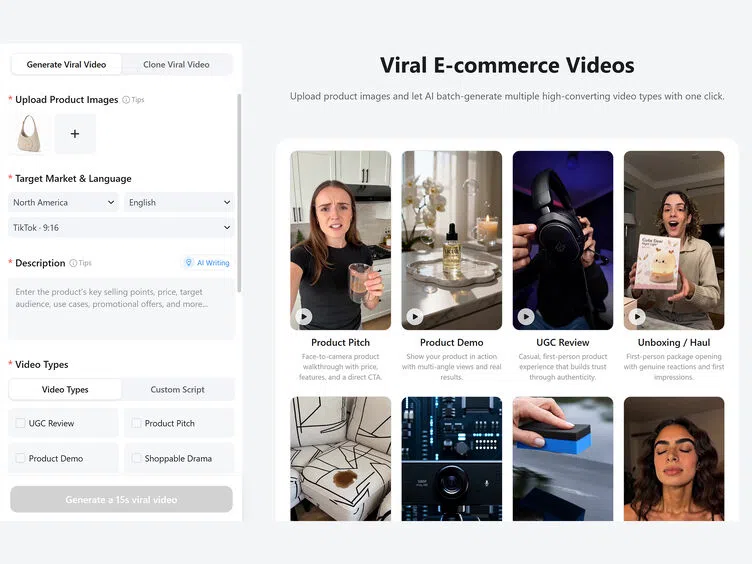Click the plus icon to add product image
Viewport: 752px width, 564px height.
75,134
